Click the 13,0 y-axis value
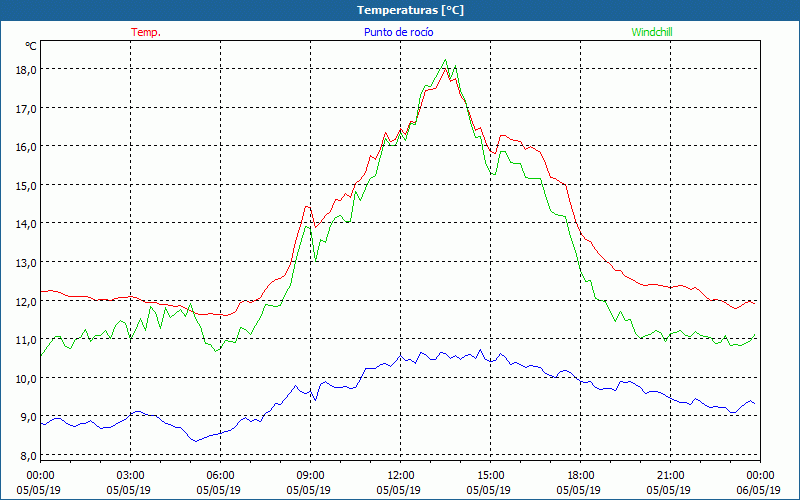This screenshot has height=500, width=800. tap(26, 263)
